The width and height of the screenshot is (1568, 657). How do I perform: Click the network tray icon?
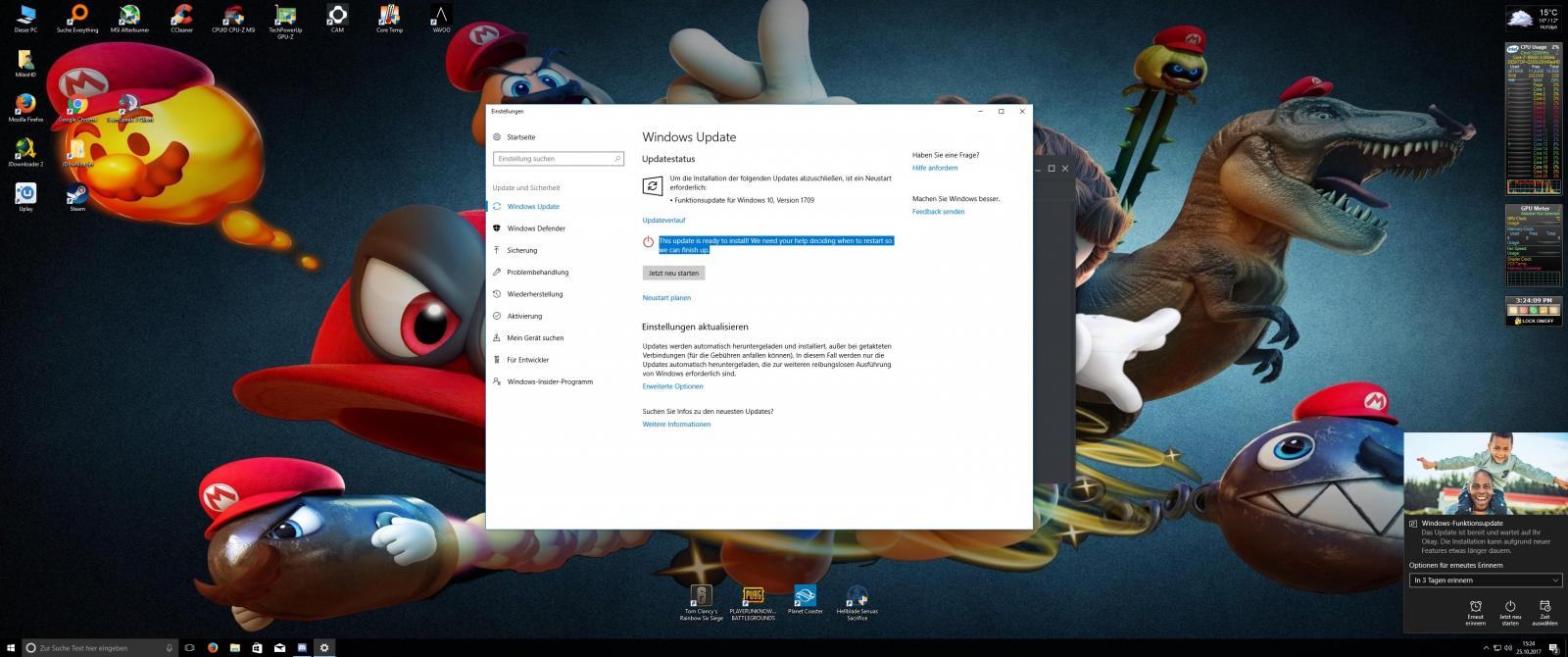point(1497,647)
